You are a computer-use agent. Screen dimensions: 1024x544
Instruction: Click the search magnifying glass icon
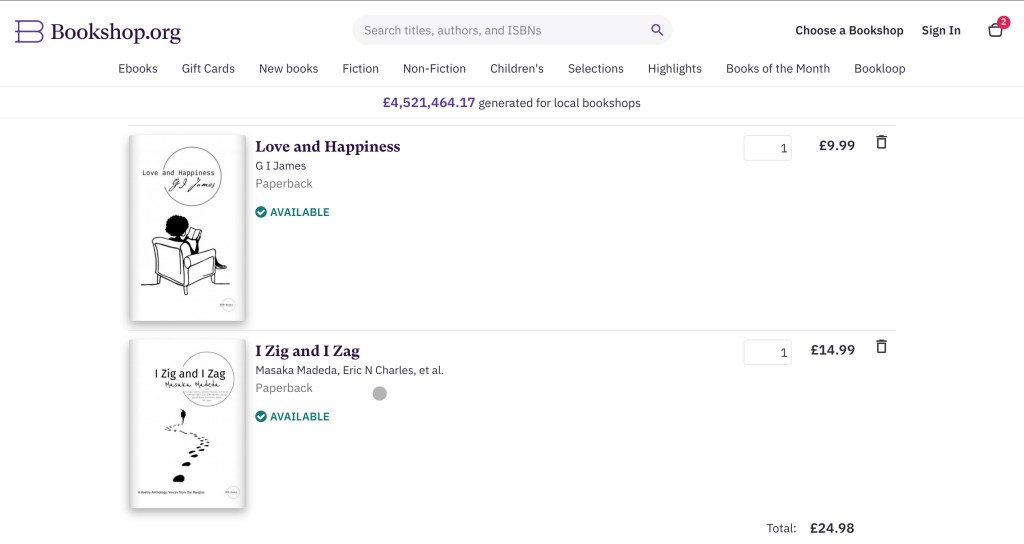point(657,30)
